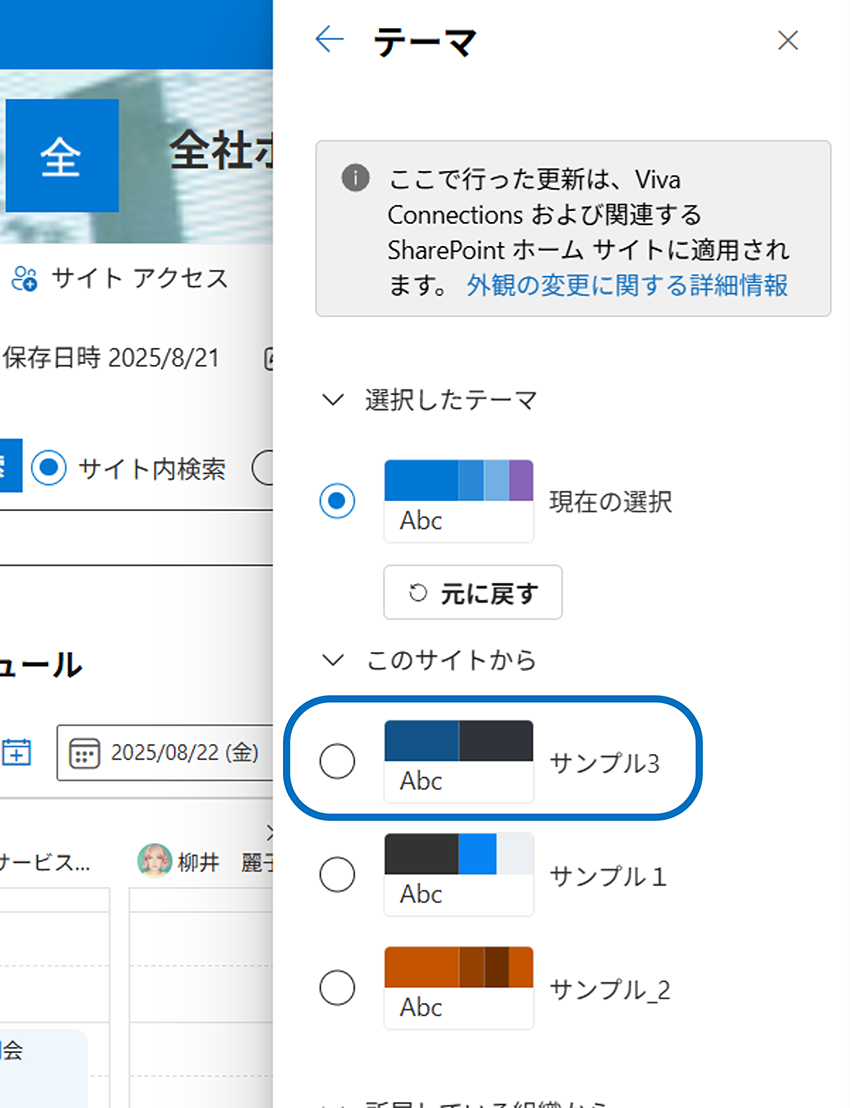Pick the サンプル_2 theme radio button

tap(337, 989)
